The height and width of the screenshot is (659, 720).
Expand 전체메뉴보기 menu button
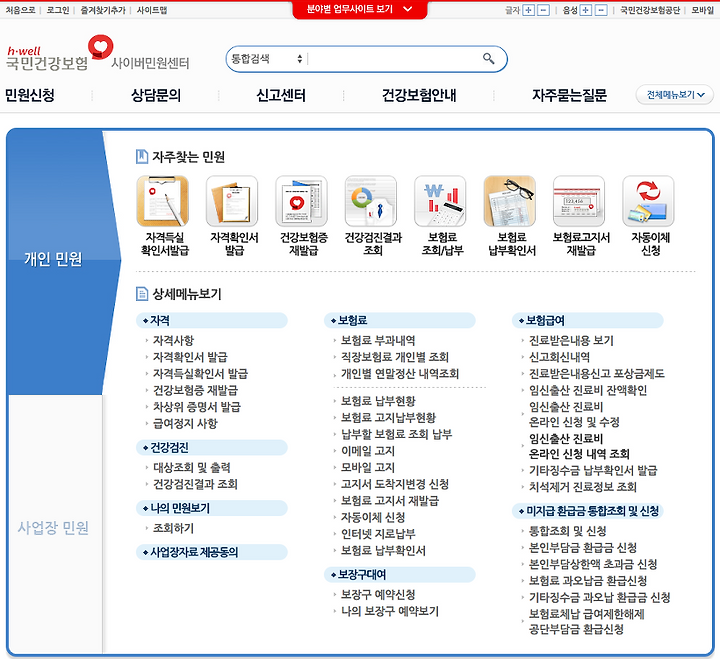(x=675, y=95)
